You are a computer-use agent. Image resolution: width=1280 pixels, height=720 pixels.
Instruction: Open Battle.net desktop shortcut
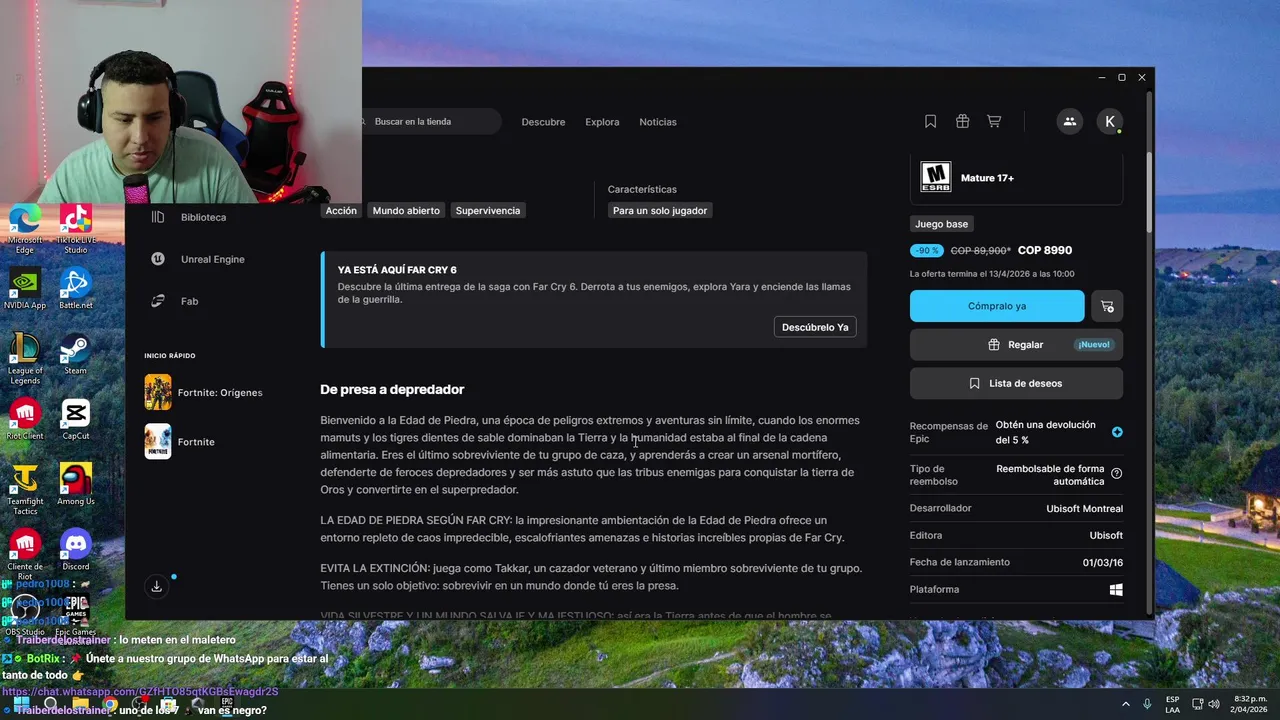click(76, 289)
